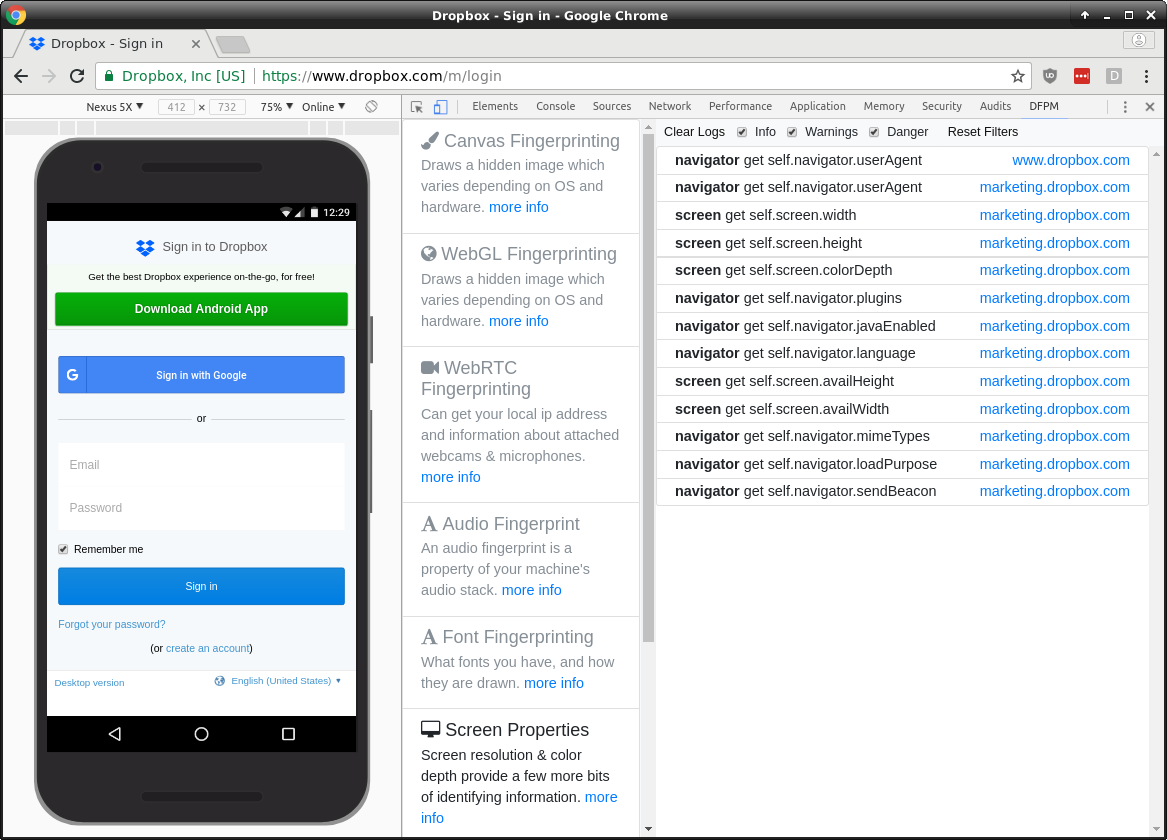The height and width of the screenshot is (840, 1167).
Task: Open the Forgot your password link
Action: (x=112, y=624)
